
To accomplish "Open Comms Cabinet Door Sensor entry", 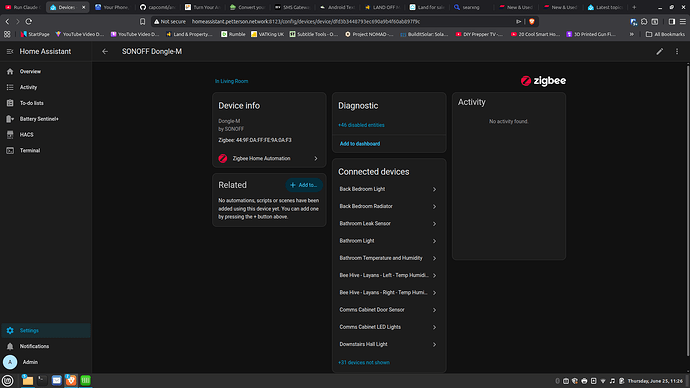I will coord(389,310).
